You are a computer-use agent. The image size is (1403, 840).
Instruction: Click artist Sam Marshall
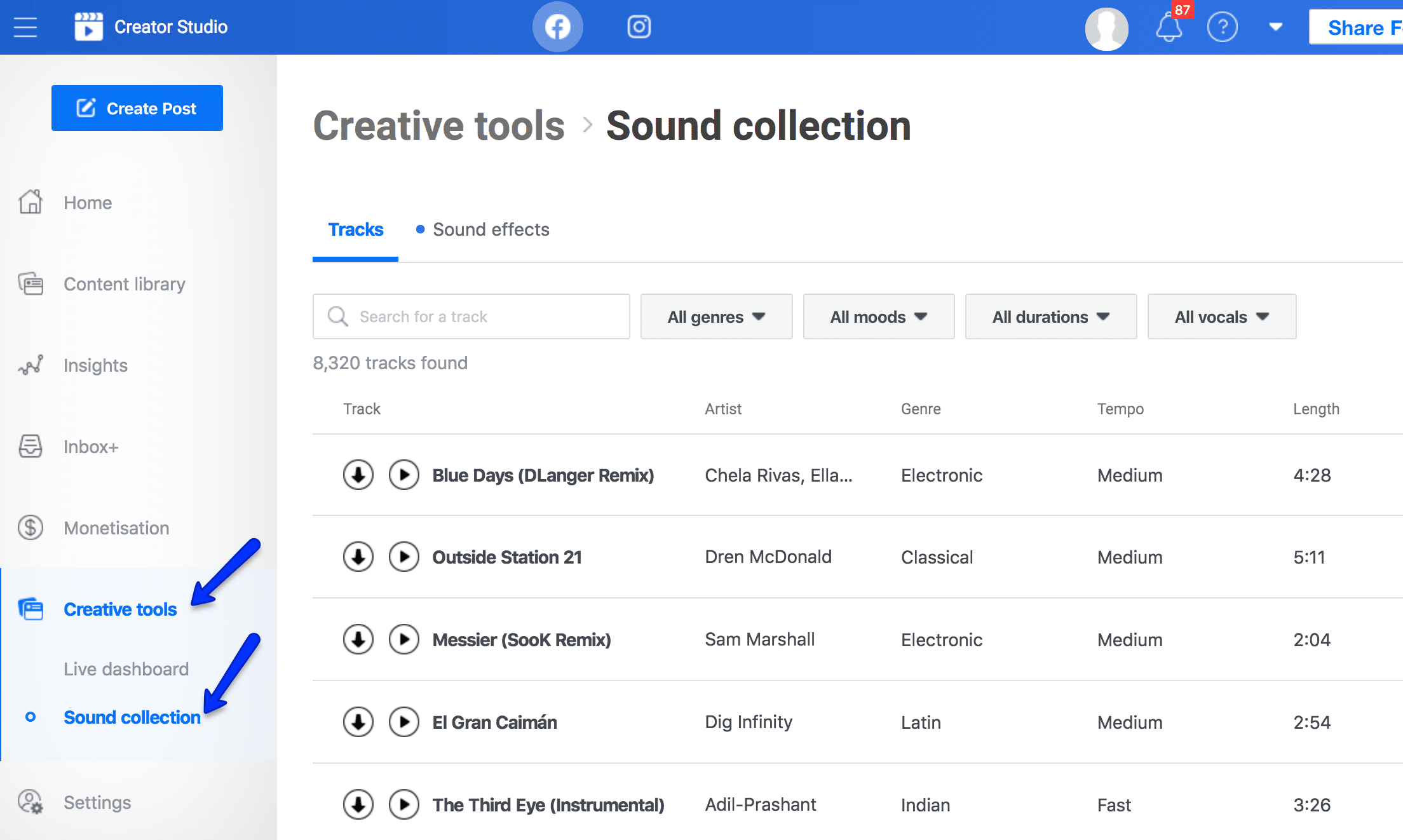click(760, 639)
